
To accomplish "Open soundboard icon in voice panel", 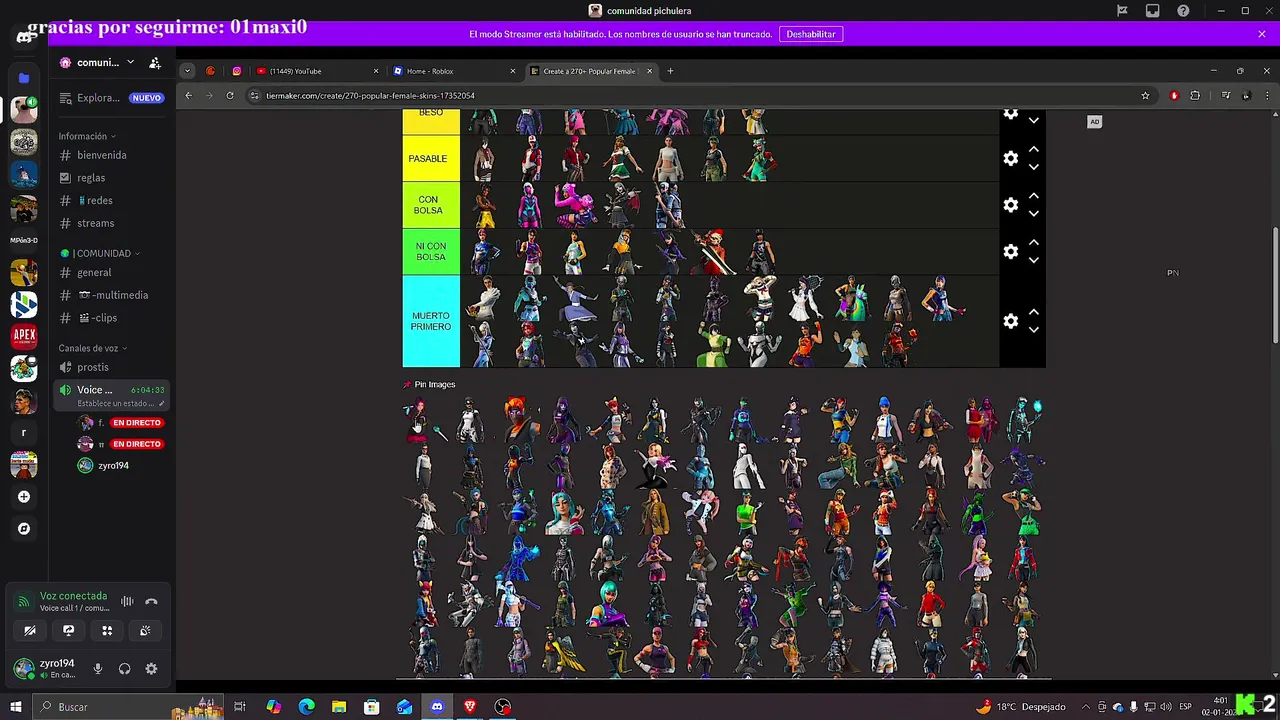I will click(145, 631).
